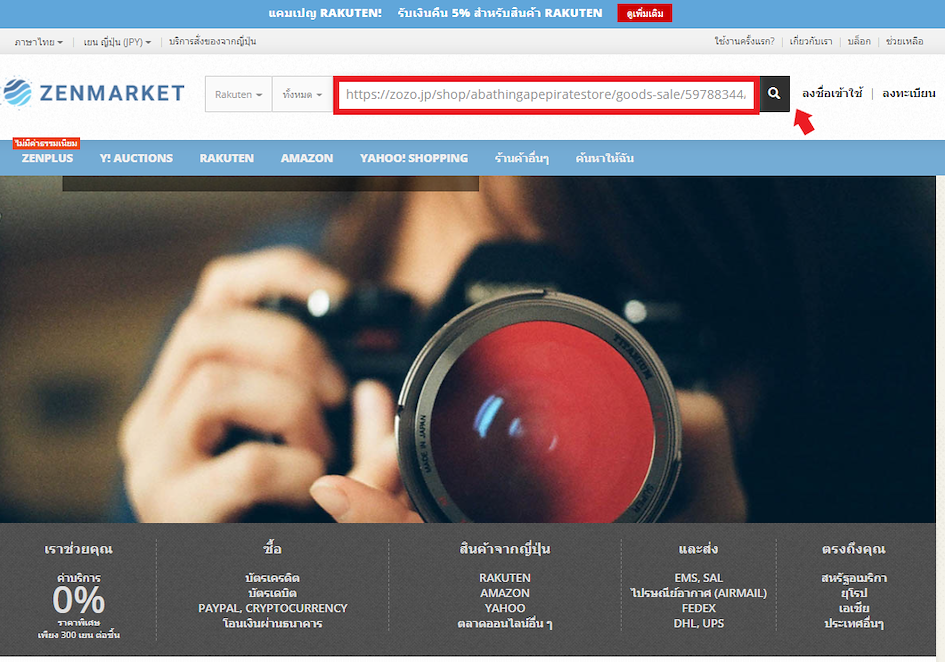This screenshot has width=945, height=662.
Task: Focus the zozo.jp URL search field
Action: pos(546,95)
